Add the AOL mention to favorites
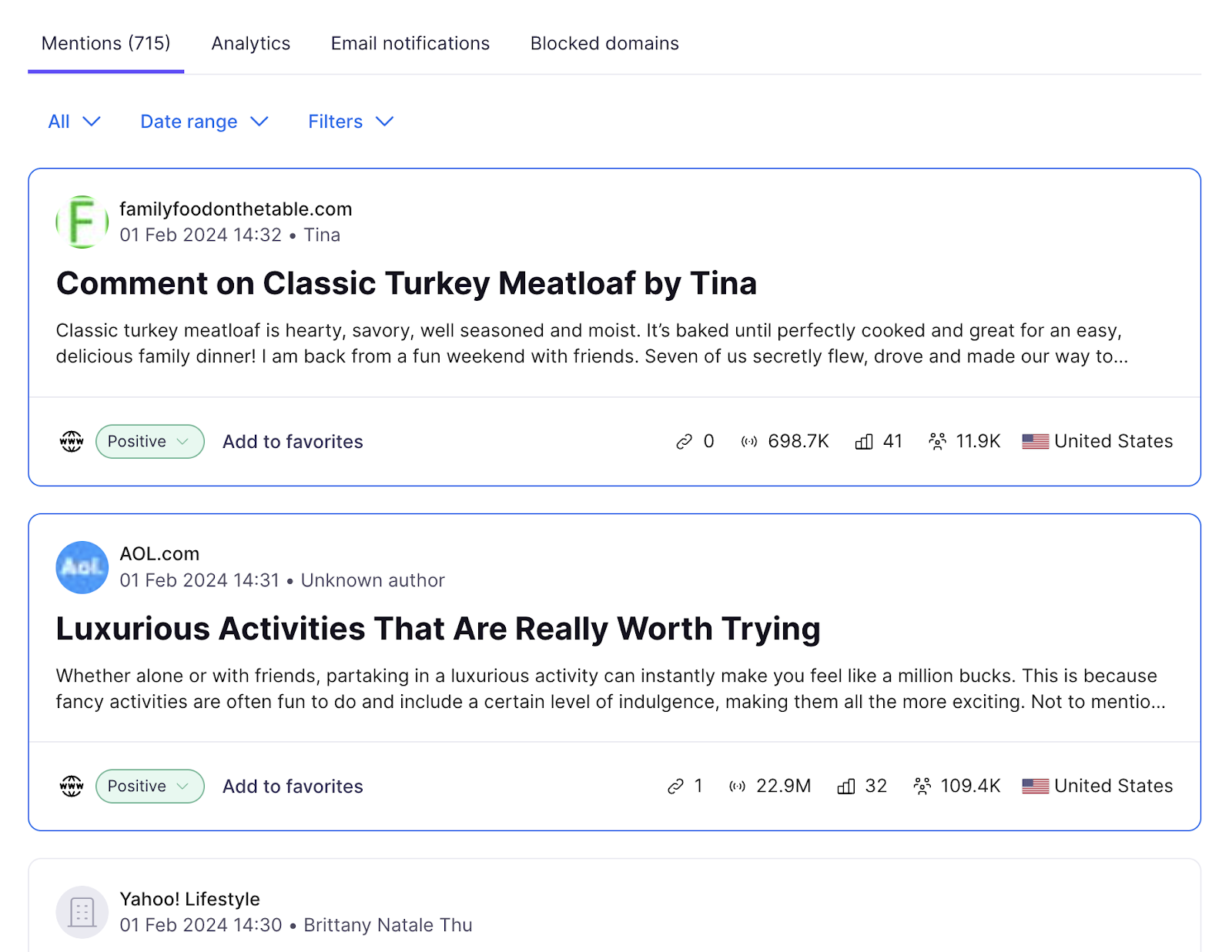 (x=292, y=786)
